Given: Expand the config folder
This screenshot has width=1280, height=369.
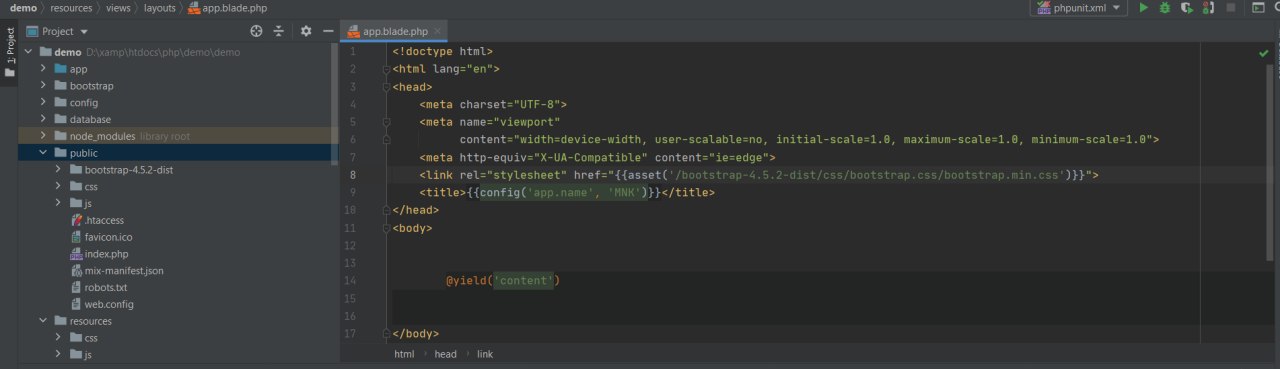Looking at the screenshot, I should coord(44,102).
